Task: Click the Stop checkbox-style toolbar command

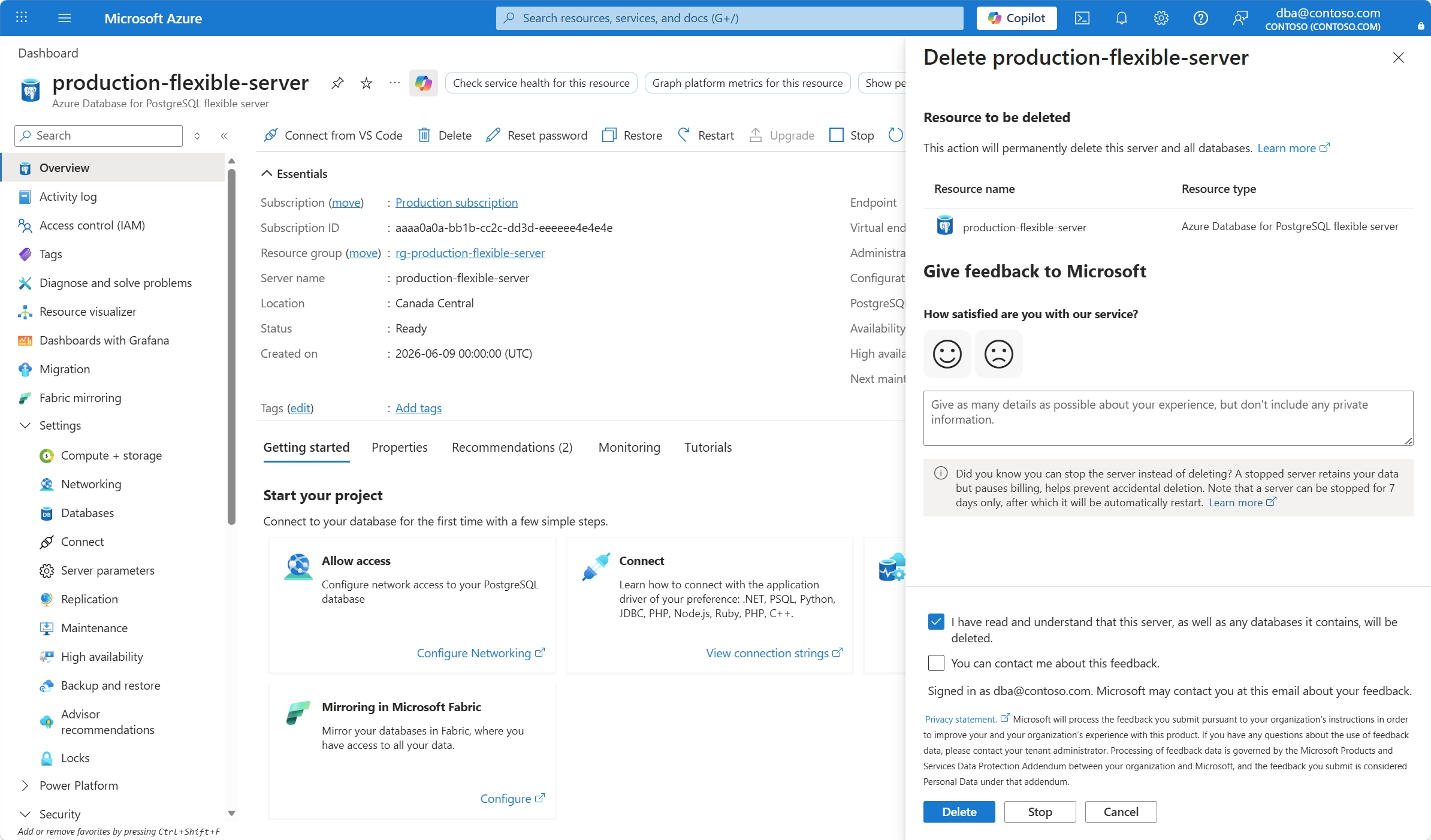Action: pos(851,135)
